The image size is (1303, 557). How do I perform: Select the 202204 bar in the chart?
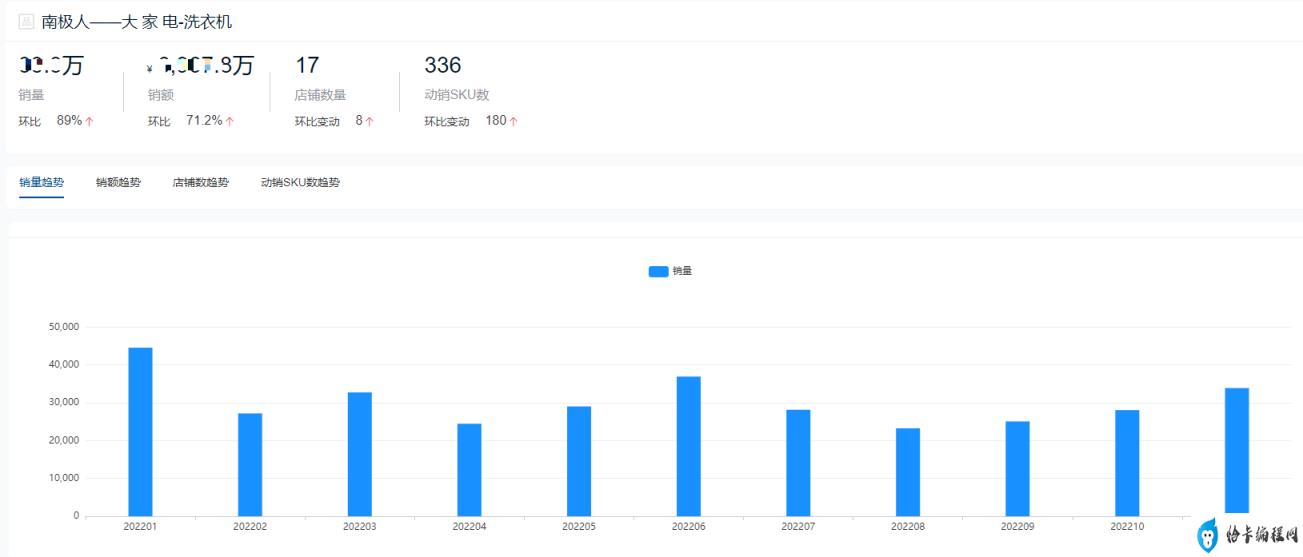coord(469,469)
